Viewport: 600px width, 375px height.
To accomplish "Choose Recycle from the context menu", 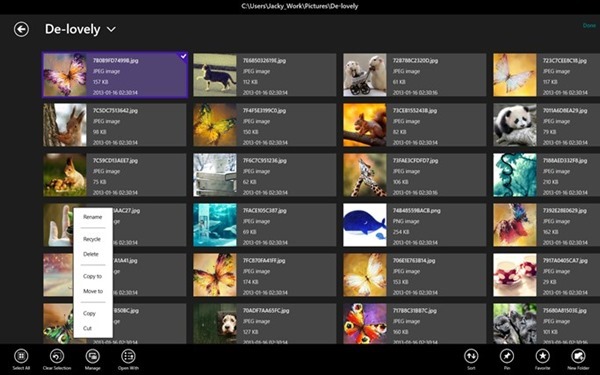I will tap(92, 239).
